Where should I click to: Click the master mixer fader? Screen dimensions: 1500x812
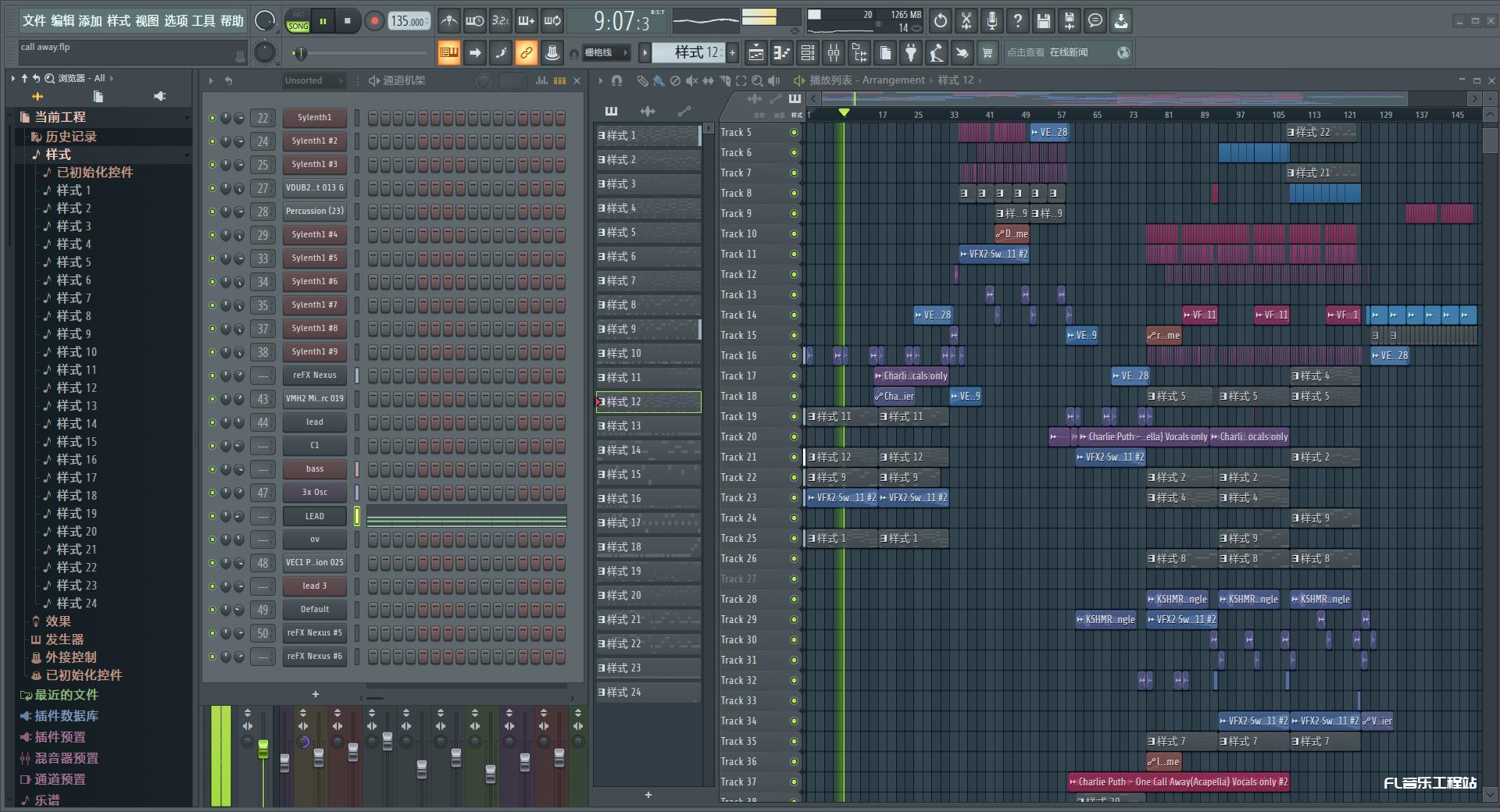point(263,750)
